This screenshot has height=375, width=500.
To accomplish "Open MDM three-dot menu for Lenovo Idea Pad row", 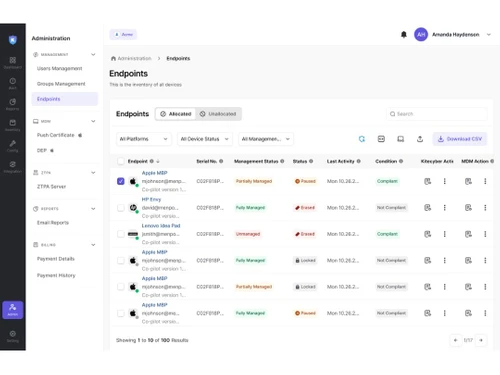I will [485, 234].
